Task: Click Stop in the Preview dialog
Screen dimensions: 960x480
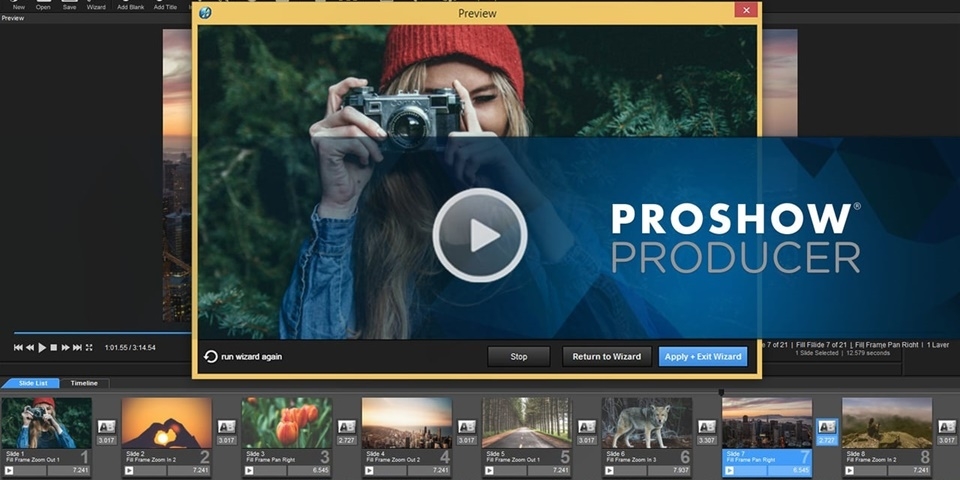Action: coord(519,356)
